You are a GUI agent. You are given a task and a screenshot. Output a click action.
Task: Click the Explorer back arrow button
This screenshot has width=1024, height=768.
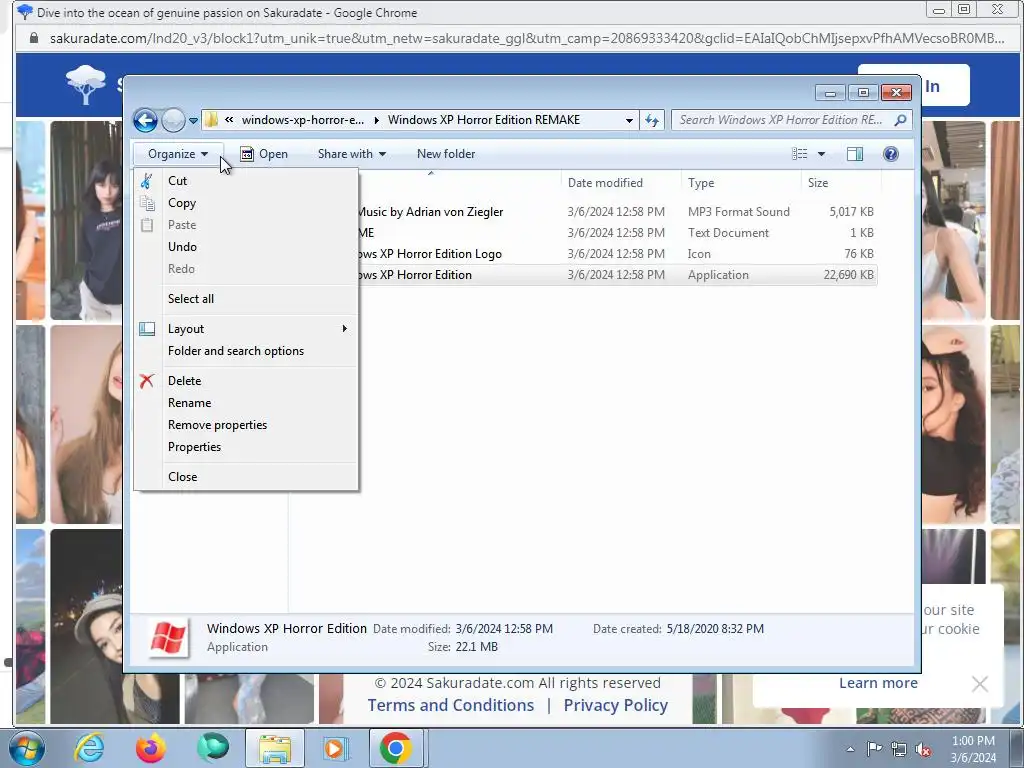pyautogui.click(x=145, y=120)
